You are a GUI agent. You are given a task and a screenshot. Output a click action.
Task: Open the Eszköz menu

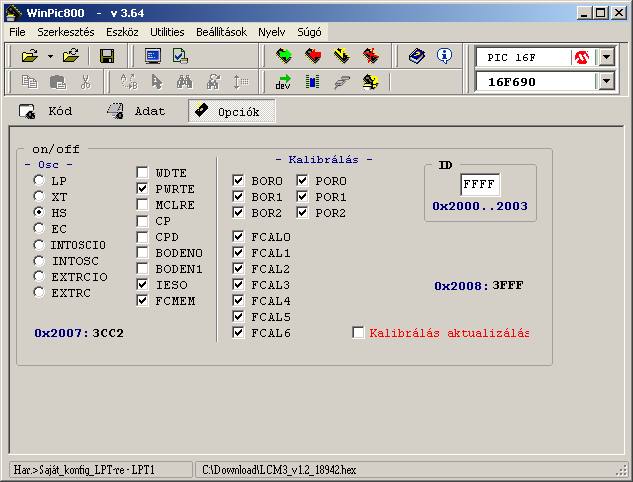(x=122, y=32)
